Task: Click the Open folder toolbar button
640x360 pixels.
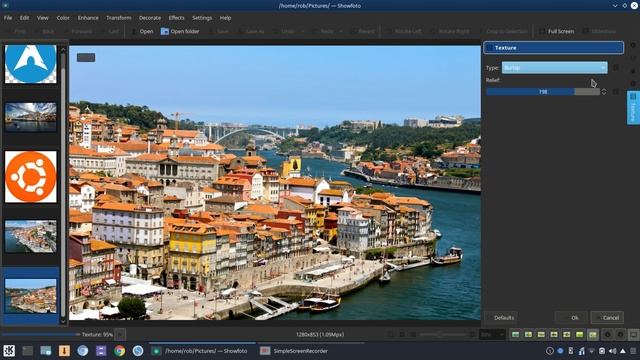Action: 180,31
